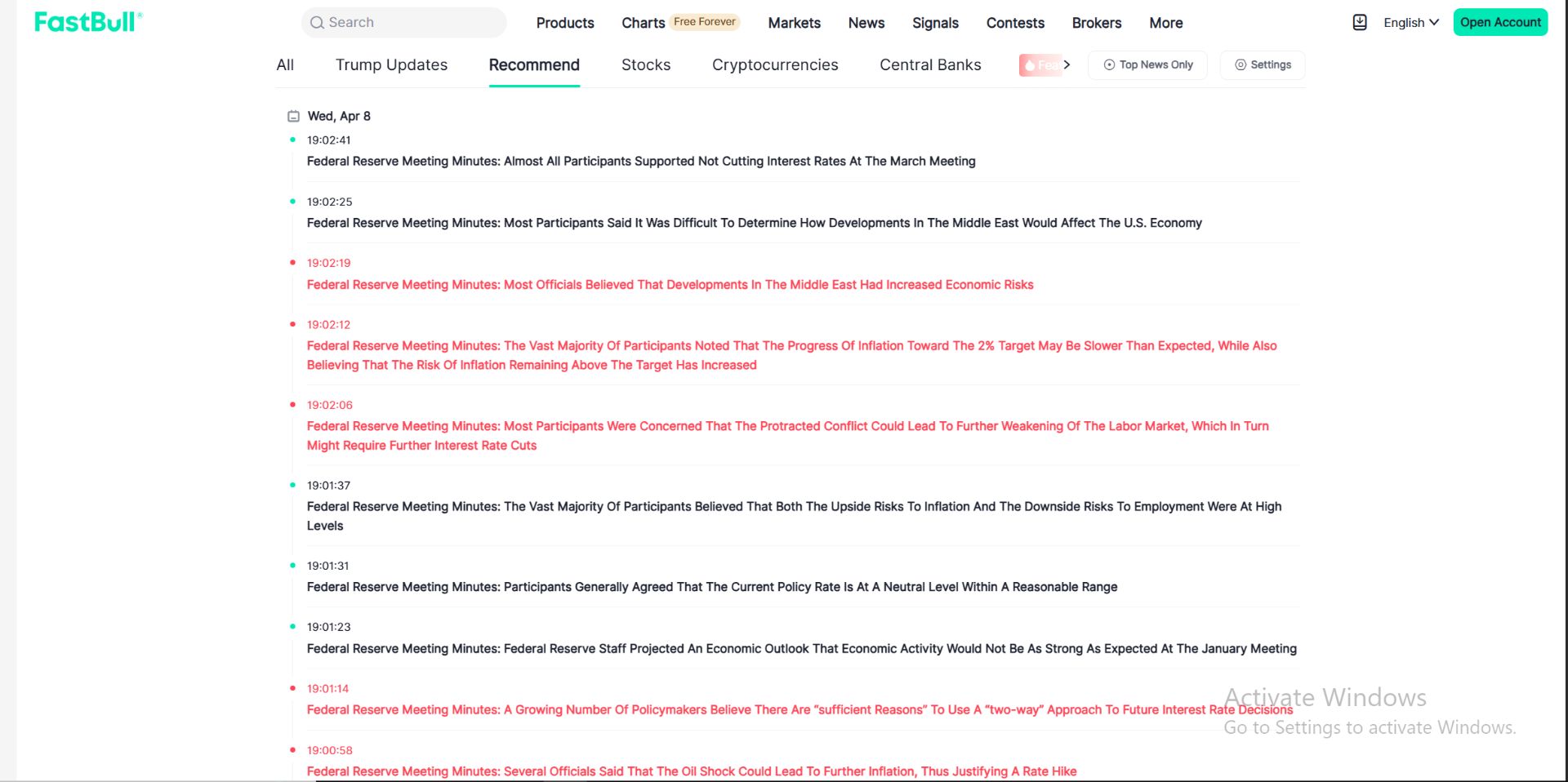Click the Open Account button

pos(1499,23)
